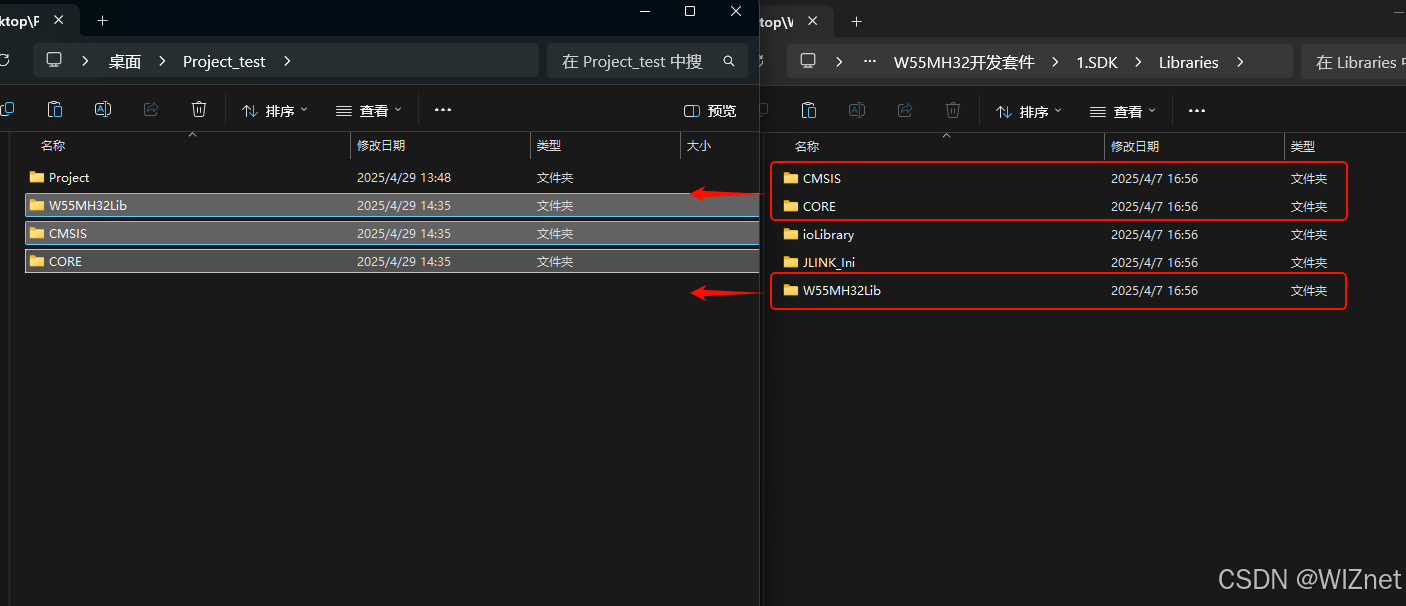Click Delete trash icon in Project_test window
This screenshot has height=606, width=1406.
(x=199, y=110)
